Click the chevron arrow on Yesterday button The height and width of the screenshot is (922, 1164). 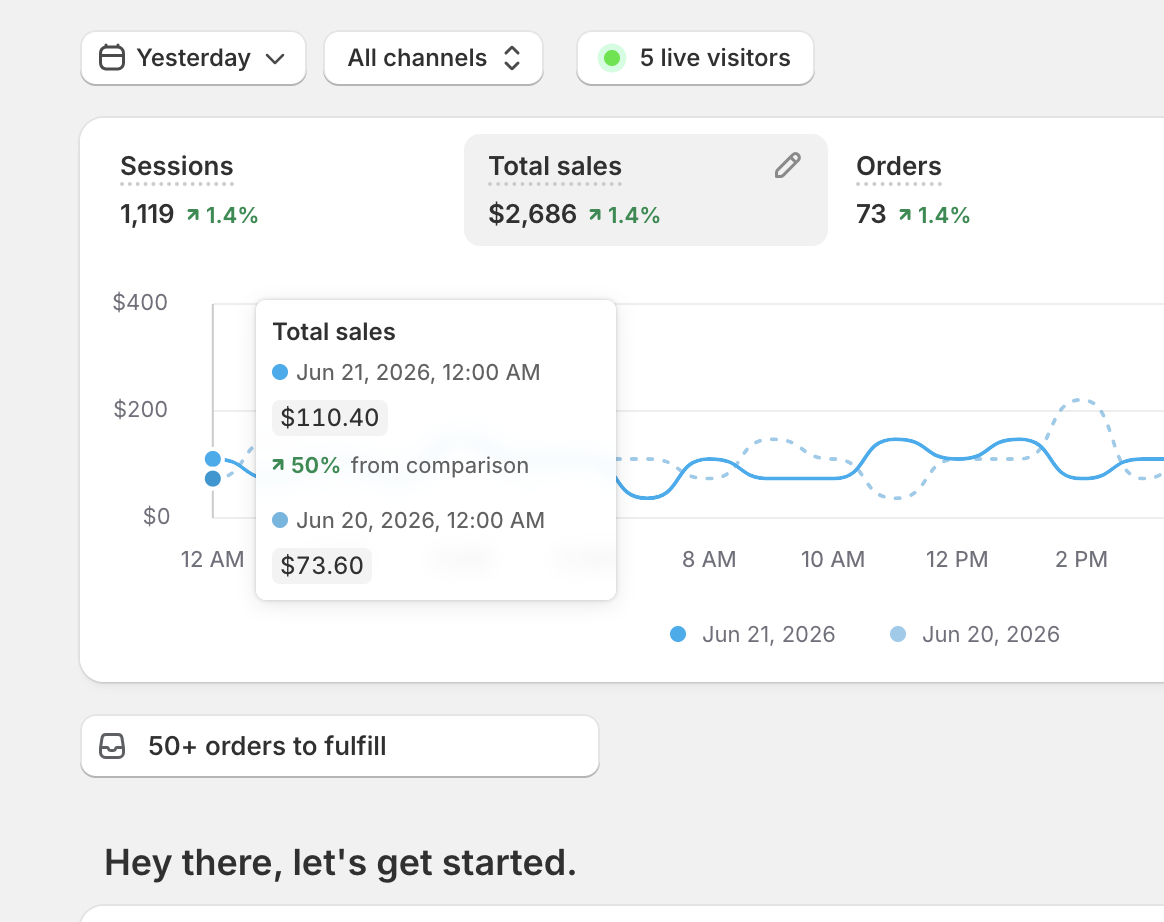(x=275, y=59)
